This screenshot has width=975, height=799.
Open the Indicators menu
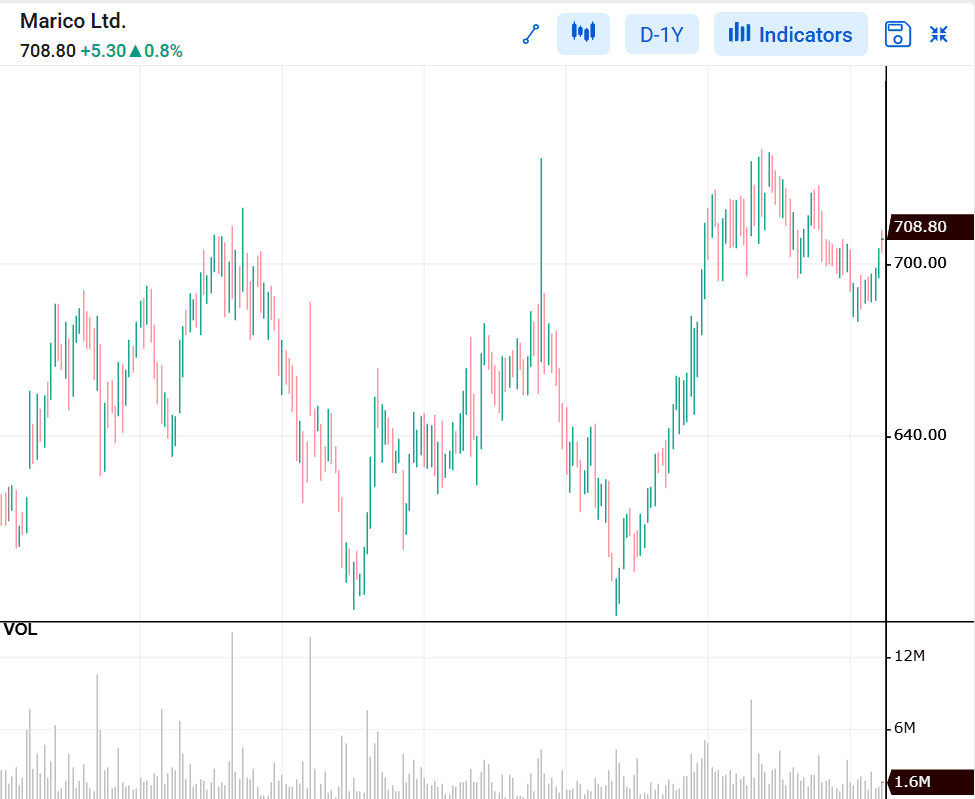tap(790, 34)
